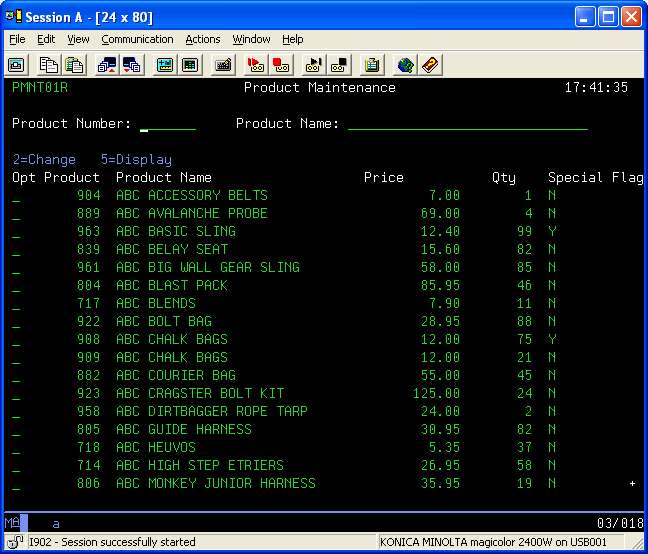The height and width of the screenshot is (554, 648).
Task: Click the Receive File from Host icon
Action: [132, 65]
